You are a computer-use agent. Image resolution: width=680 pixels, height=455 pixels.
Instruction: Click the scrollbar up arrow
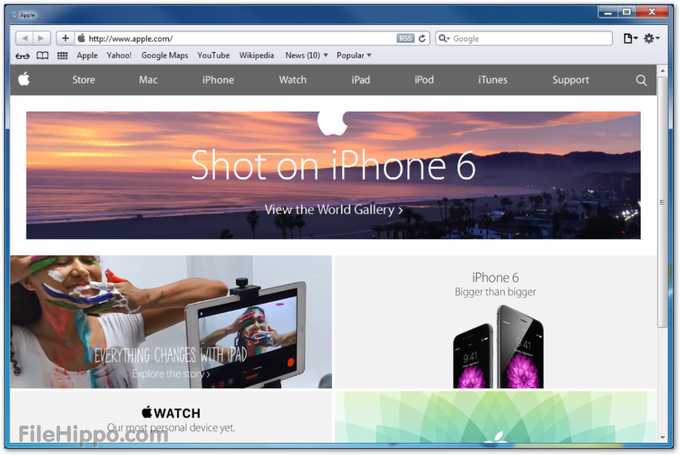tap(662, 70)
